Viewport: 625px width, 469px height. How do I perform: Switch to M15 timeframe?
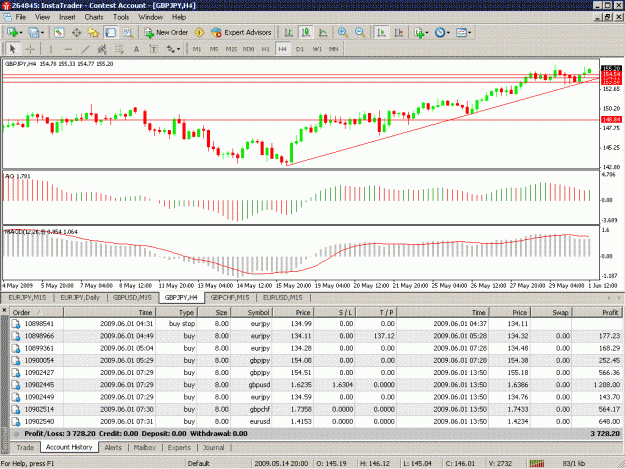pos(231,49)
